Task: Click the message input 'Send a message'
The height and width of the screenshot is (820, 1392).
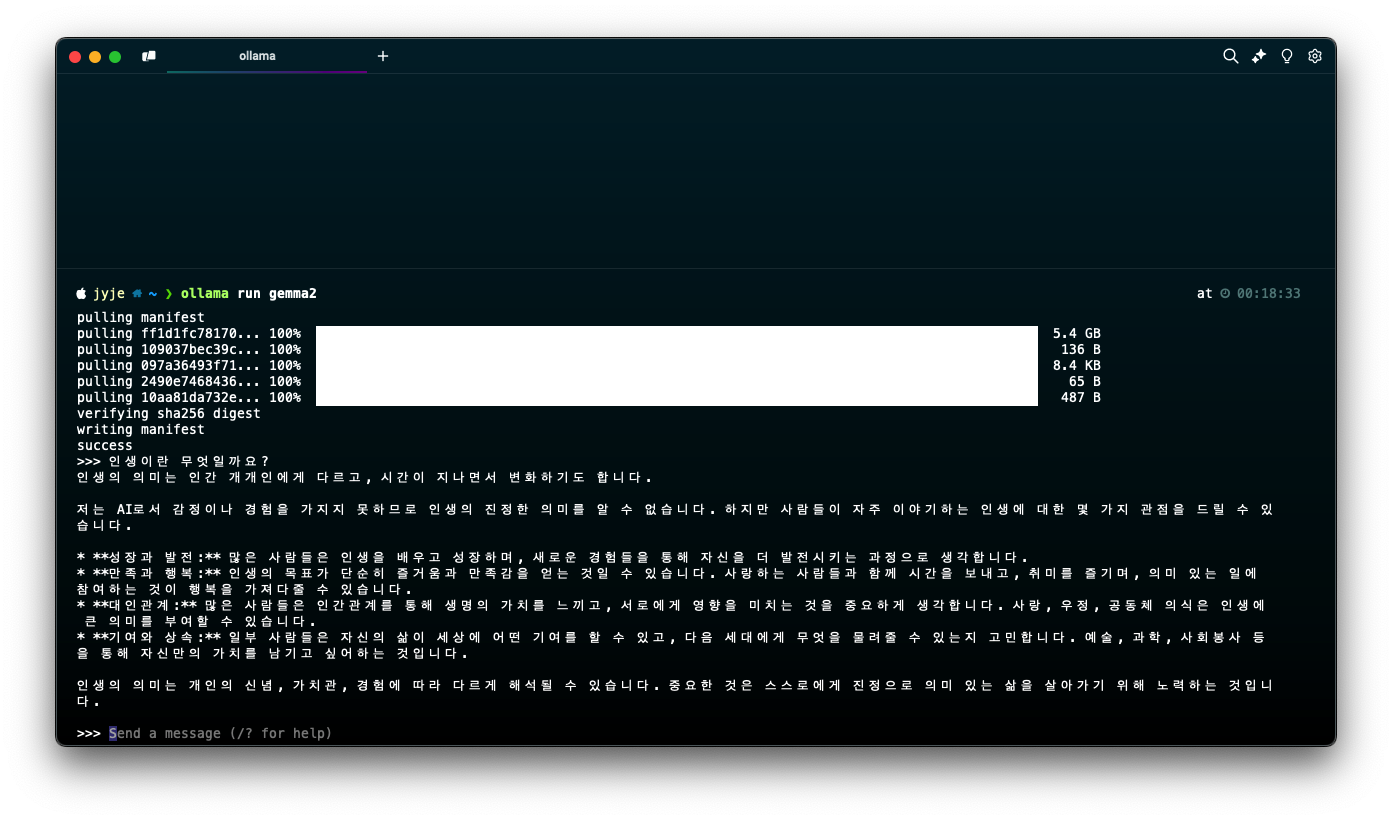Action: coord(220,733)
